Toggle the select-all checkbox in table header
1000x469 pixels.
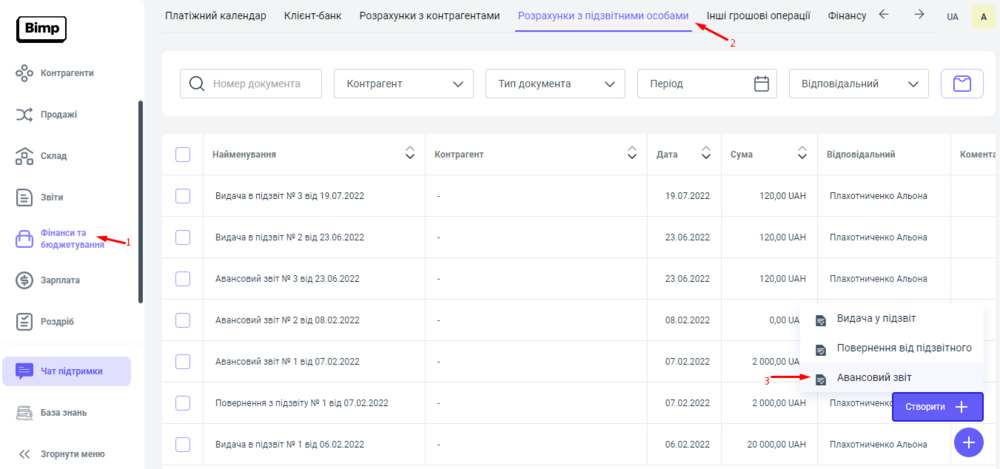click(x=183, y=154)
